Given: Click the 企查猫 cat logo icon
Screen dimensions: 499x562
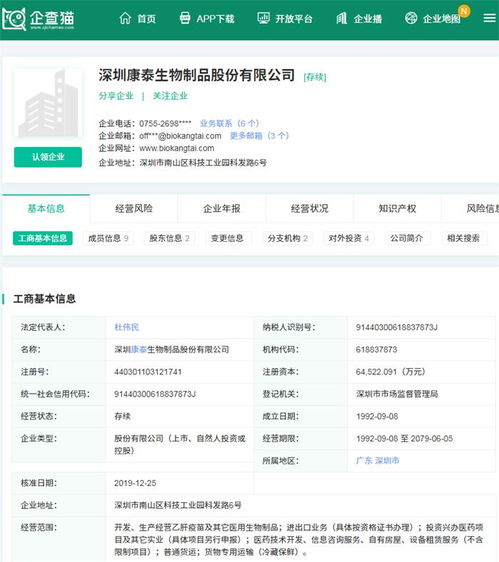Looking at the screenshot, I should (14, 19).
